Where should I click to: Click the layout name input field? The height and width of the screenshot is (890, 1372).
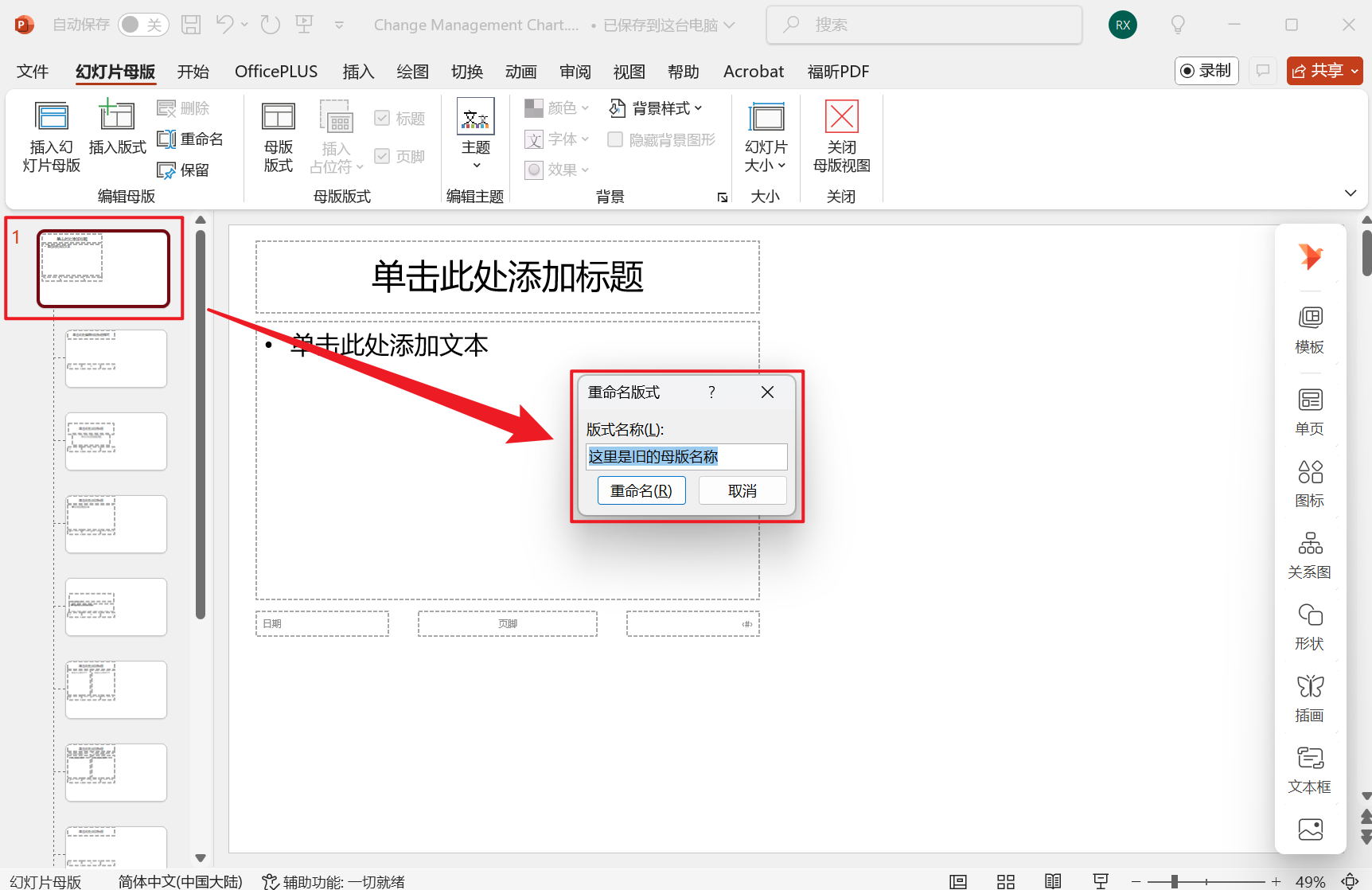(686, 456)
